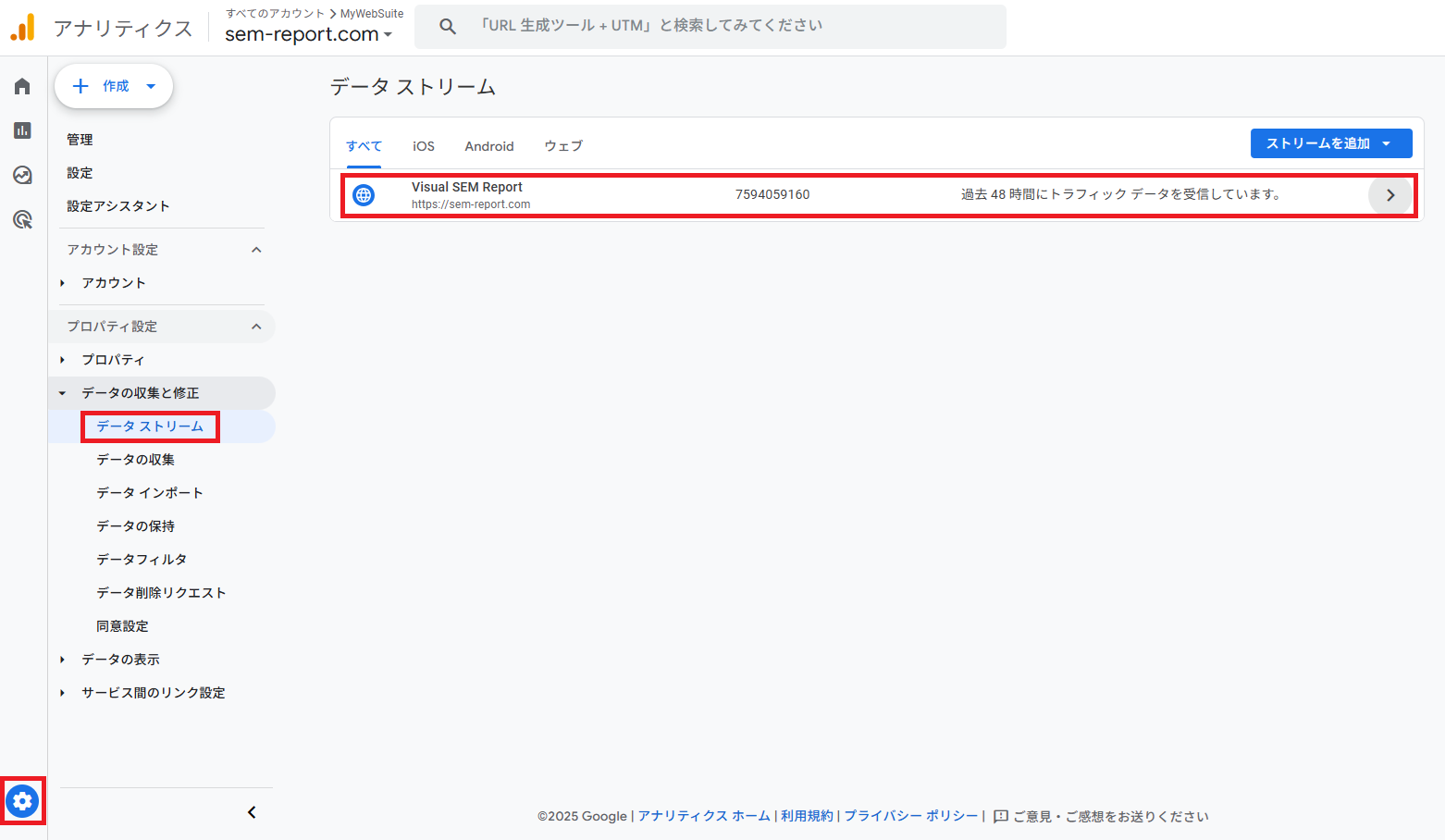This screenshot has width=1445, height=840.
Task: Click the globe icon for Visual SEM Report
Action: 364,195
